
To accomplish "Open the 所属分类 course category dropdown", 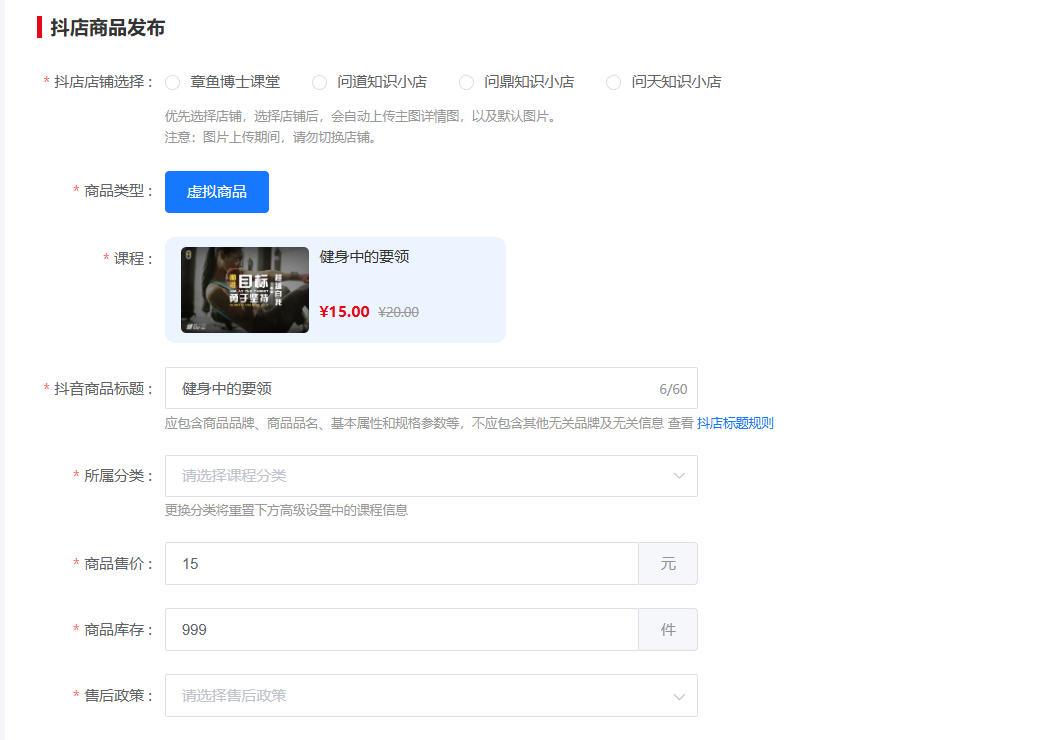I will pos(431,476).
